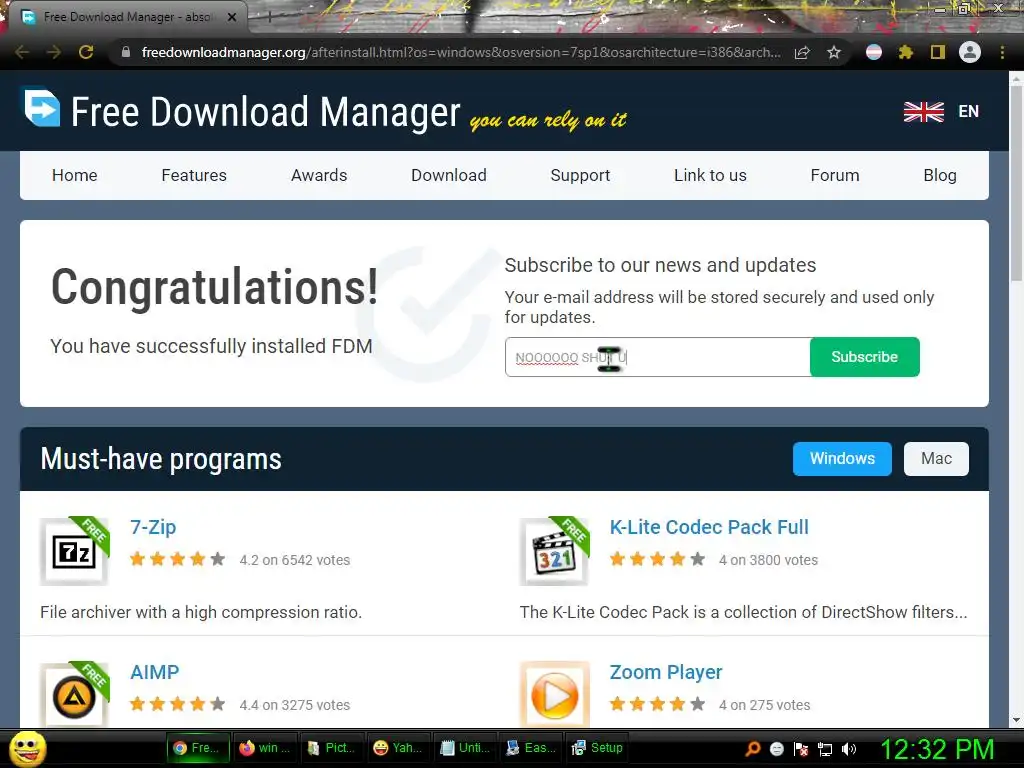Click the UK flag language icon
The image size is (1024, 768).
point(923,112)
